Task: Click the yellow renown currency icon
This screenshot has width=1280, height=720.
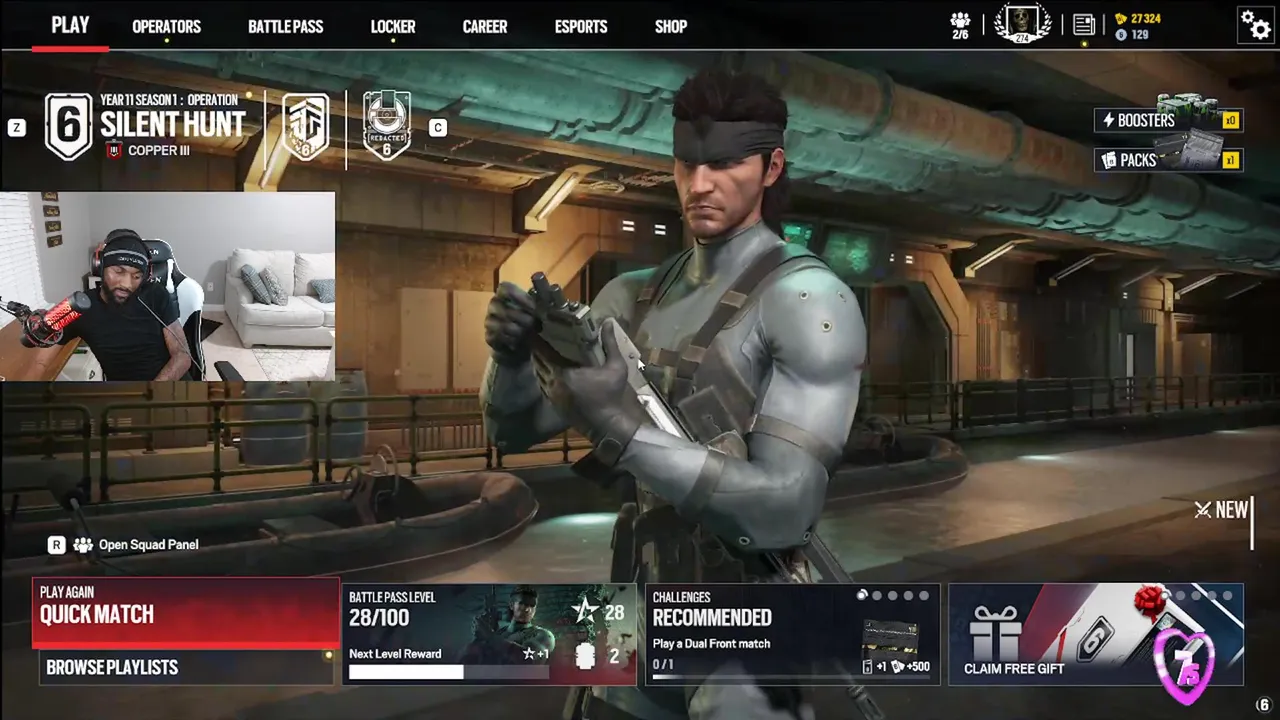Action: pos(1121,19)
